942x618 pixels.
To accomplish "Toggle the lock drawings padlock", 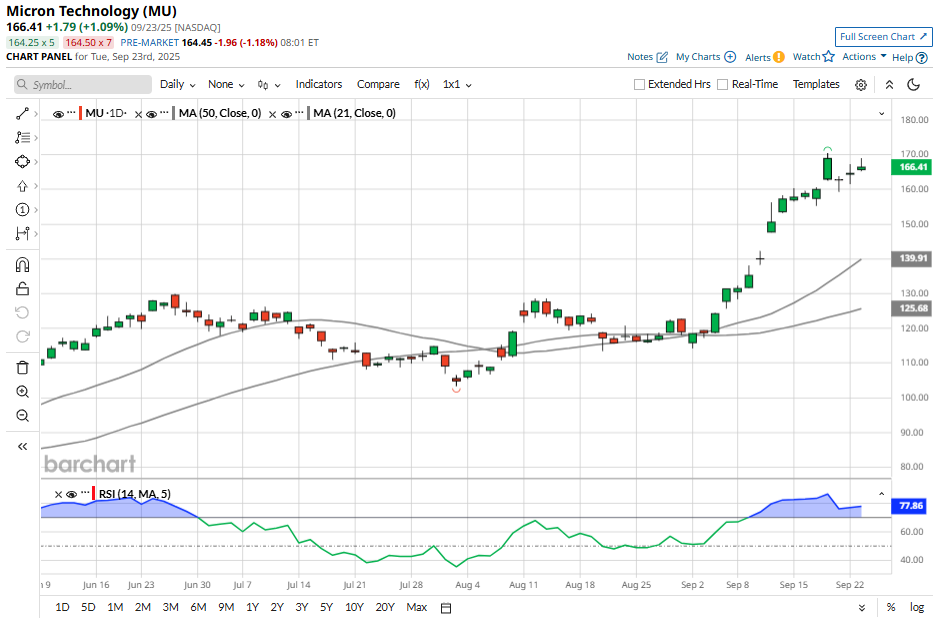I will pyautogui.click(x=22, y=289).
